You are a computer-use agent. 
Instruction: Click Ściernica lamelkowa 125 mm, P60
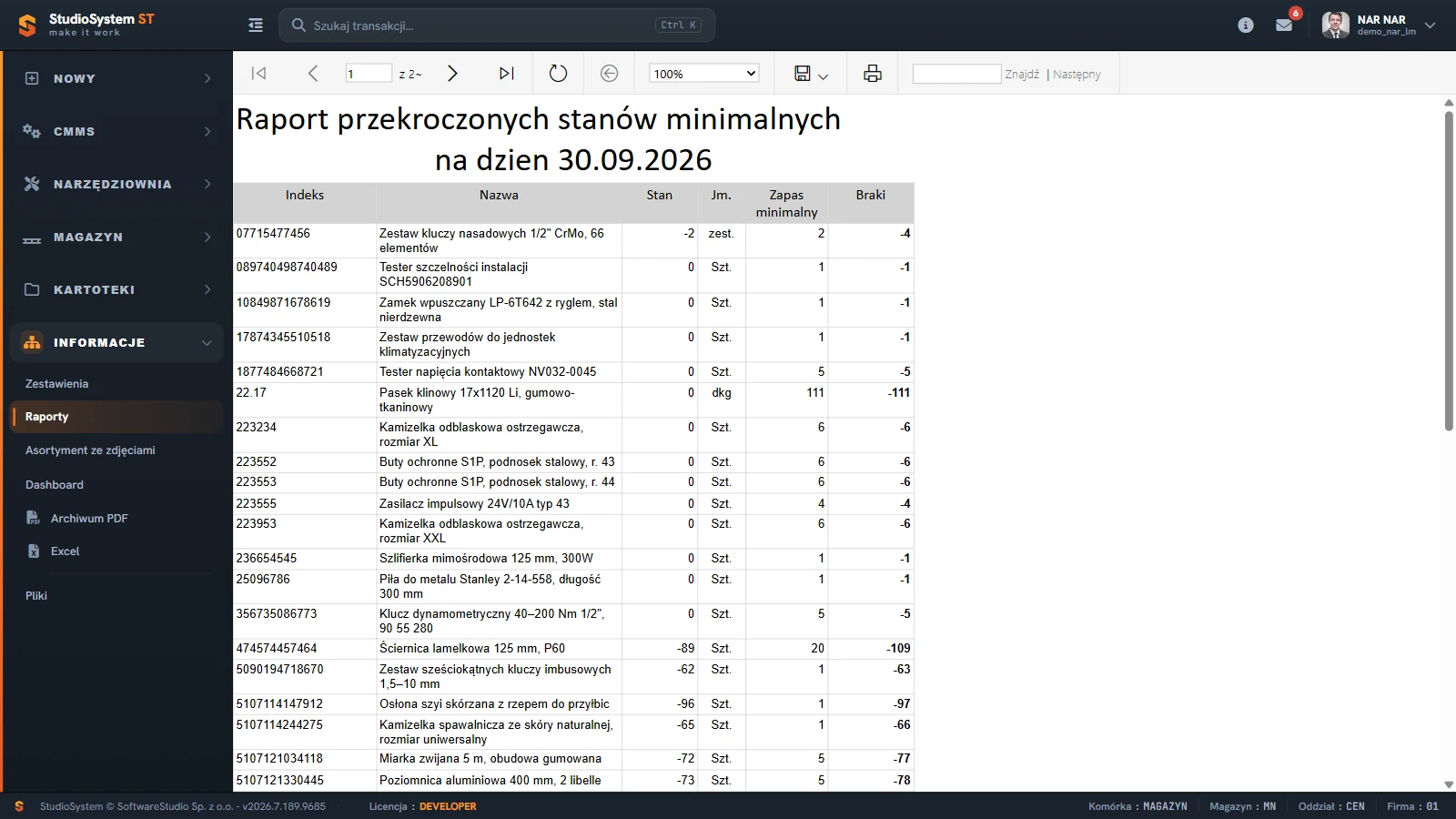tap(472, 648)
